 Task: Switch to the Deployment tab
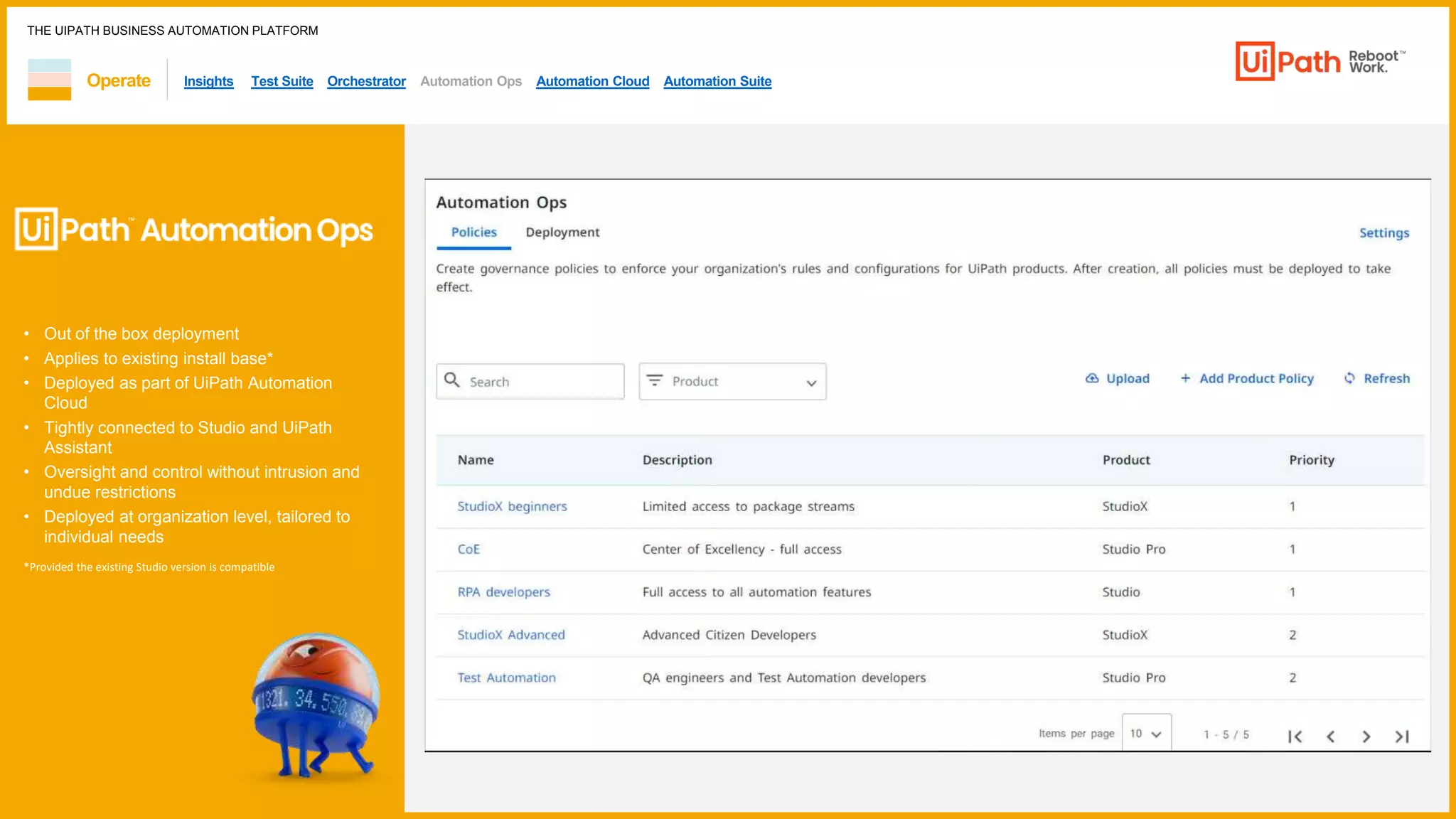coord(562,232)
